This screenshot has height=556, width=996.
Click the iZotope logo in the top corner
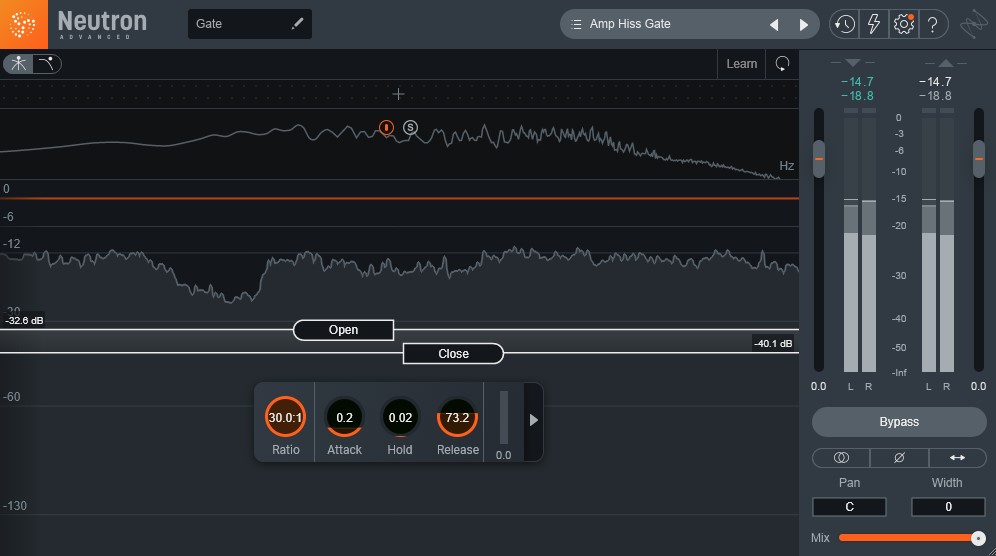pos(973,25)
